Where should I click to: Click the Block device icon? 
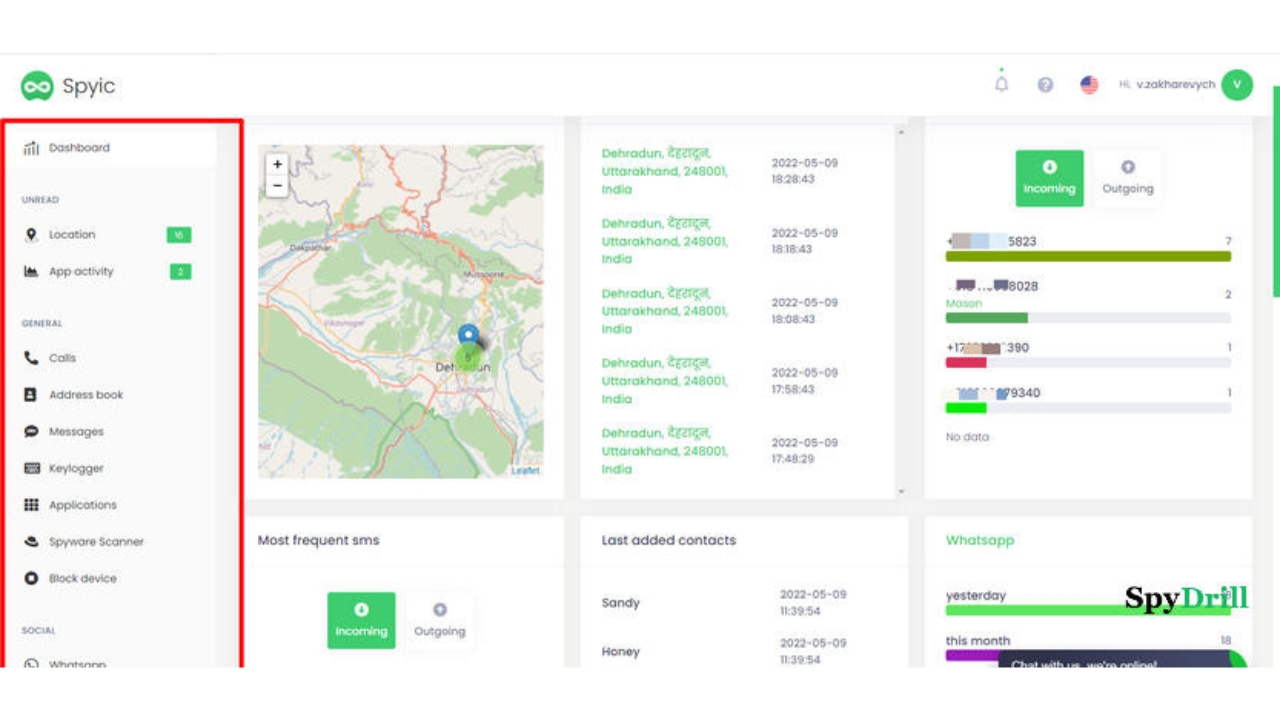tap(31, 579)
